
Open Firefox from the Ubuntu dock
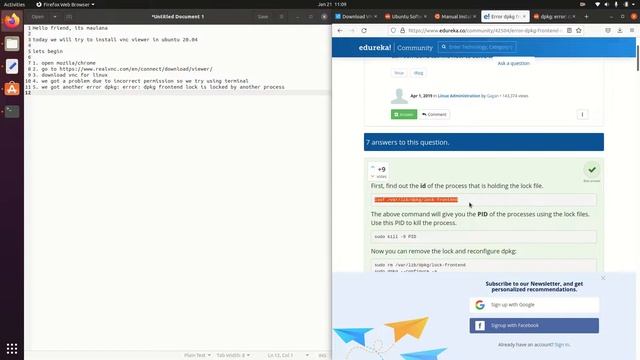12,20
